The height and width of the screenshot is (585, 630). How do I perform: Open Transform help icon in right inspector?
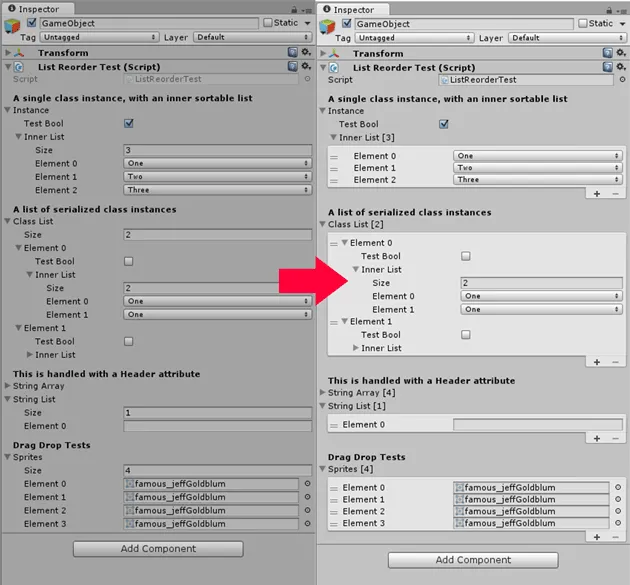point(608,53)
